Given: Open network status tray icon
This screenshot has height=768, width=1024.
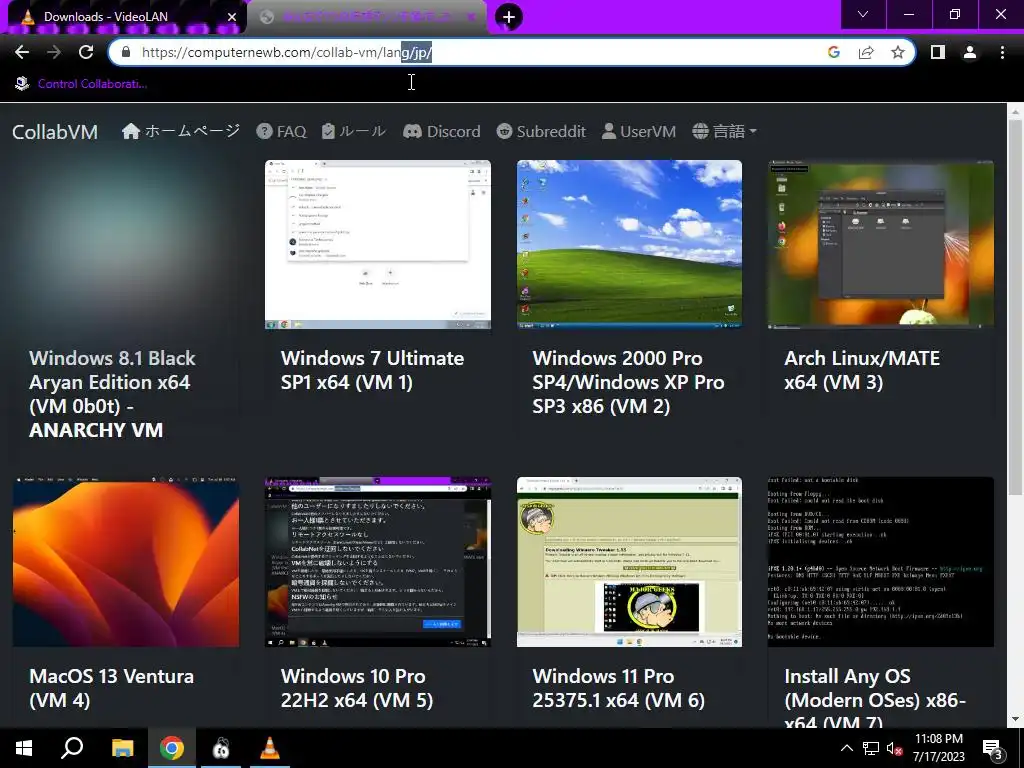Looking at the screenshot, I should pos(871,748).
